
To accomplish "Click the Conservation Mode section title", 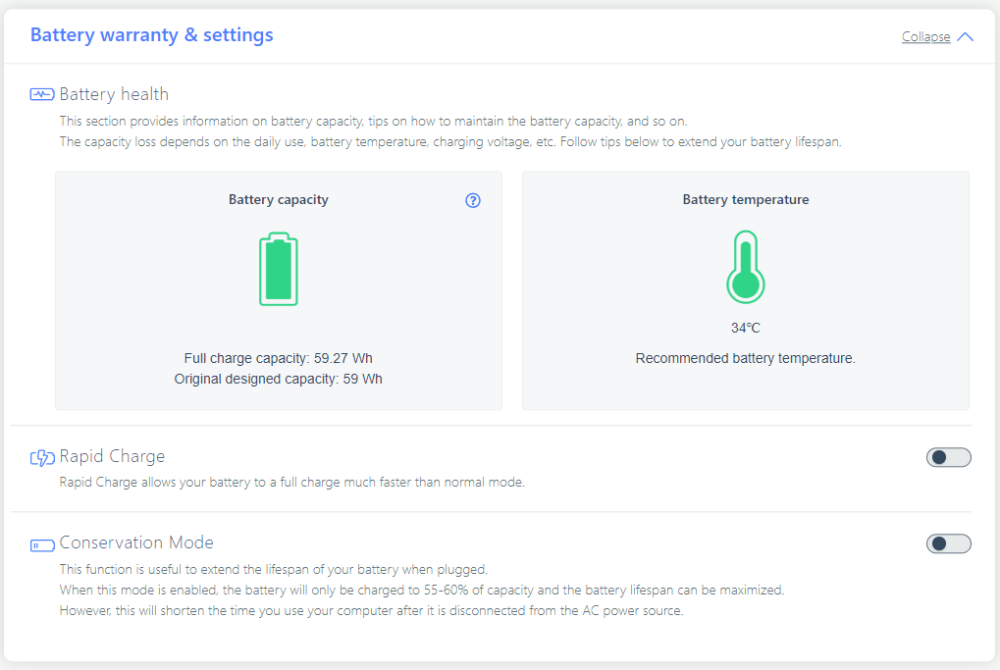I will [x=136, y=542].
